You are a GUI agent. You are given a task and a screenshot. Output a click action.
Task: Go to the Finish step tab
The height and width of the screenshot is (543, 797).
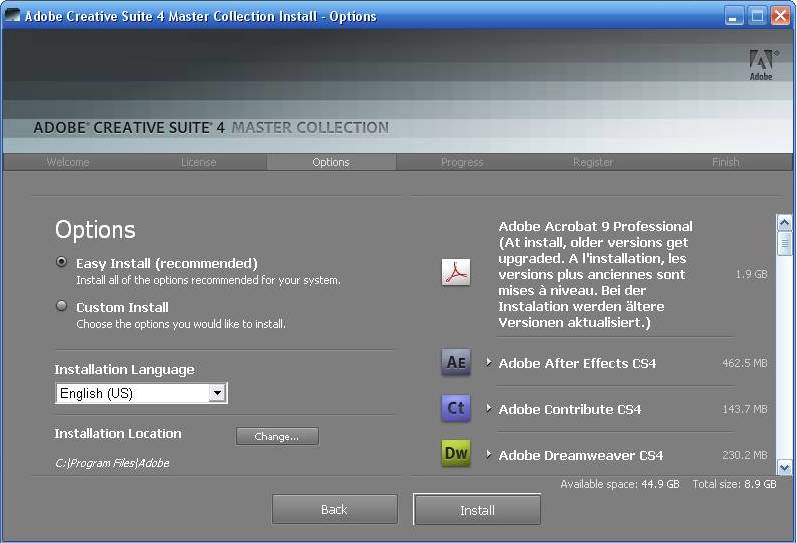[725, 162]
